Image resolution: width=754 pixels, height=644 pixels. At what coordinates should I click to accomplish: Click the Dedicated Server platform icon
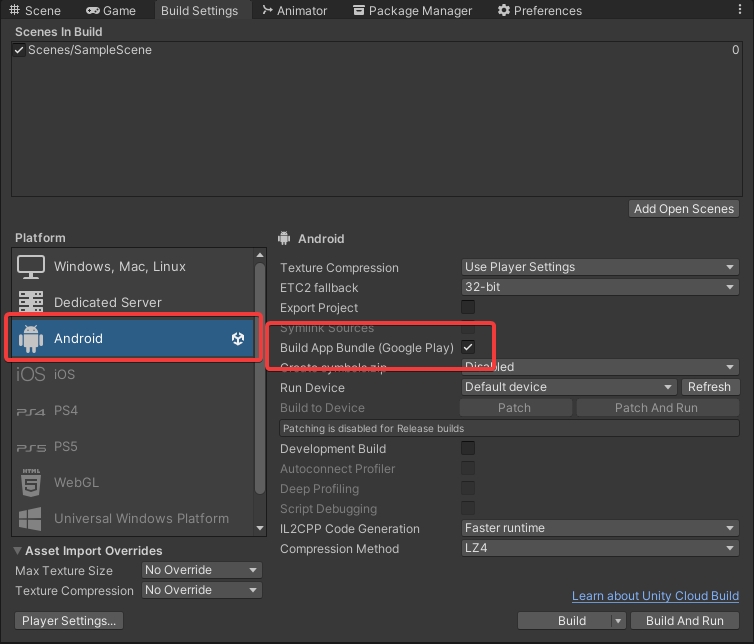coord(31,302)
